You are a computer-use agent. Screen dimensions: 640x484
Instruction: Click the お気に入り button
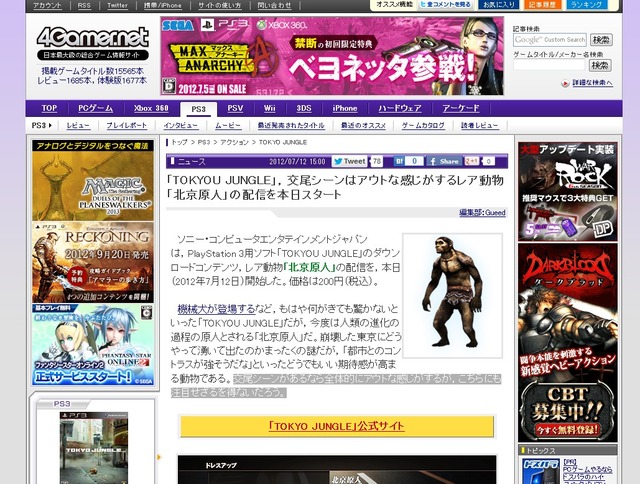[499, 4]
